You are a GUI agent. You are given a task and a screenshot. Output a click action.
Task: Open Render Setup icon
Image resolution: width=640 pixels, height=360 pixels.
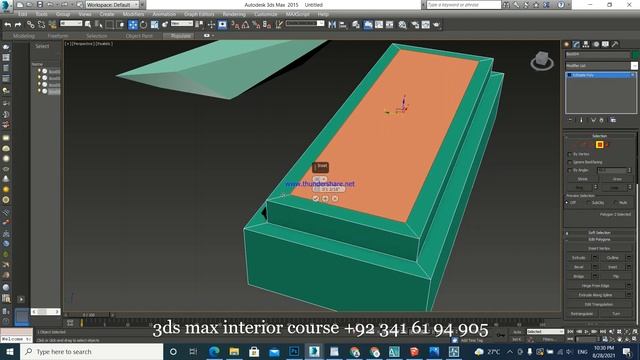415,25
